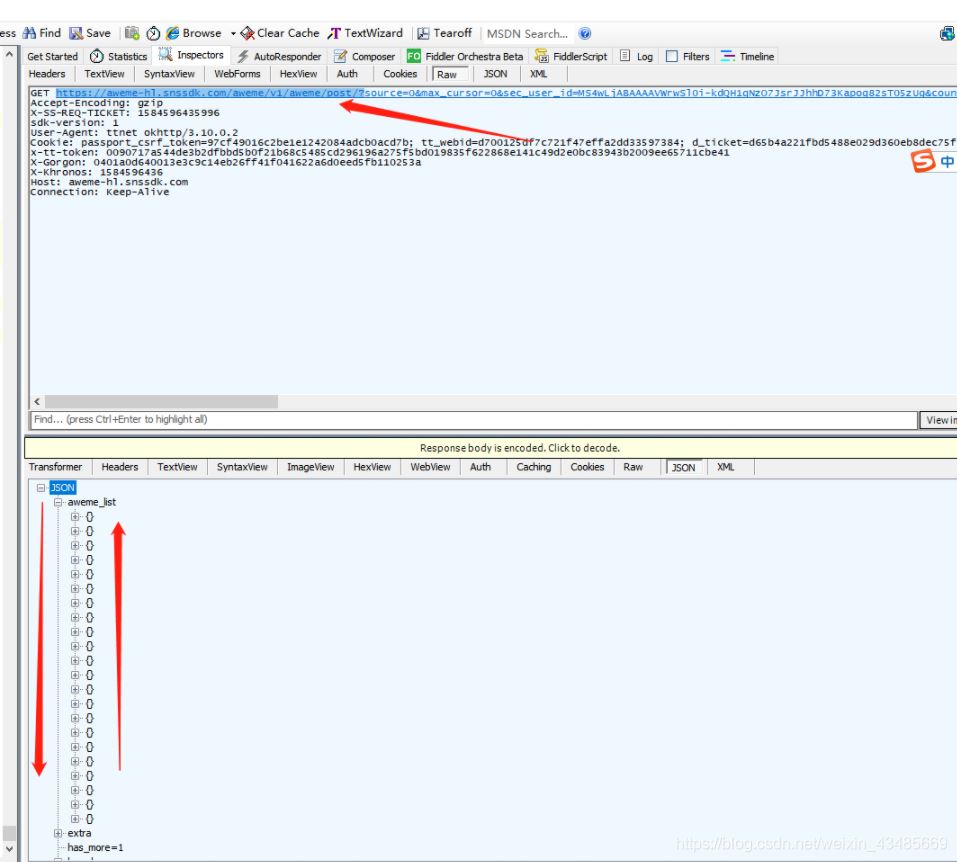Click the Save toolbar button

[x=90, y=33]
